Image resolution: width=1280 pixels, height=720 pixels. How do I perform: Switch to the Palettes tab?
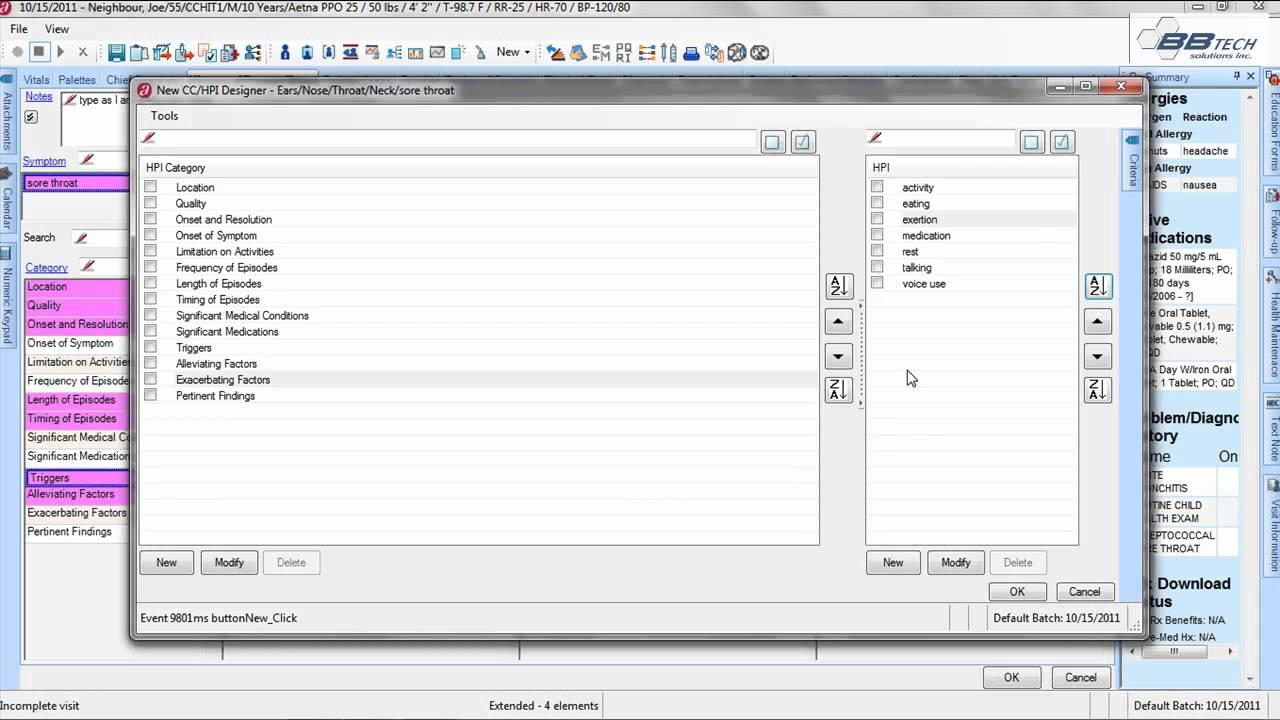76,79
